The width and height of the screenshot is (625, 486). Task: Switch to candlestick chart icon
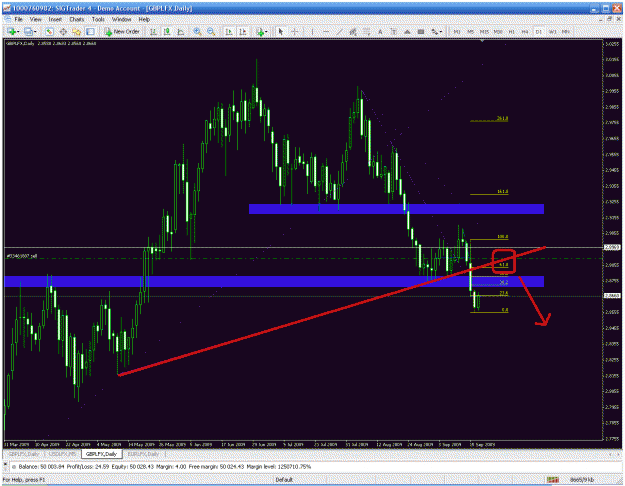coord(167,32)
